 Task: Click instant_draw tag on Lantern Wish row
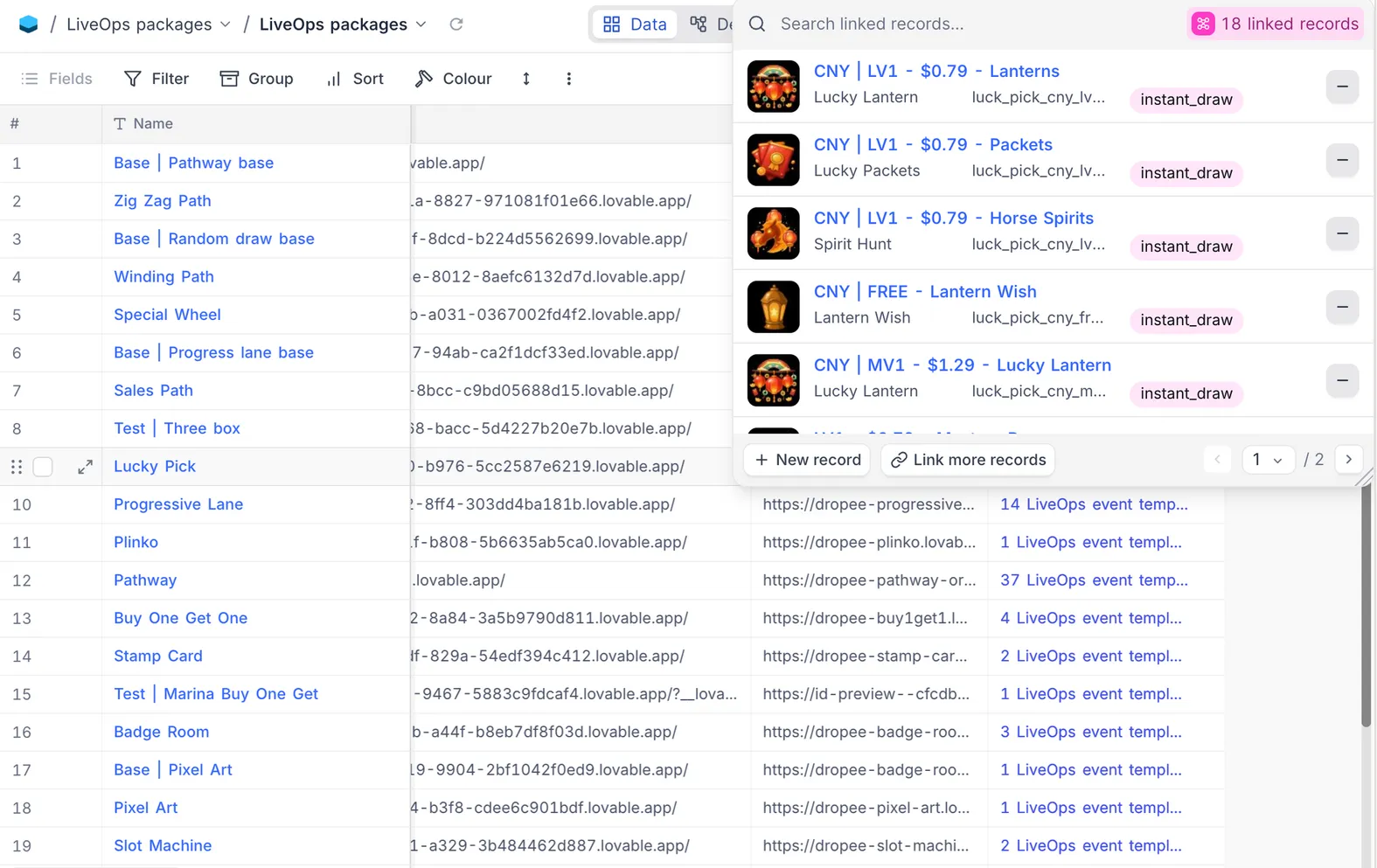point(1186,320)
